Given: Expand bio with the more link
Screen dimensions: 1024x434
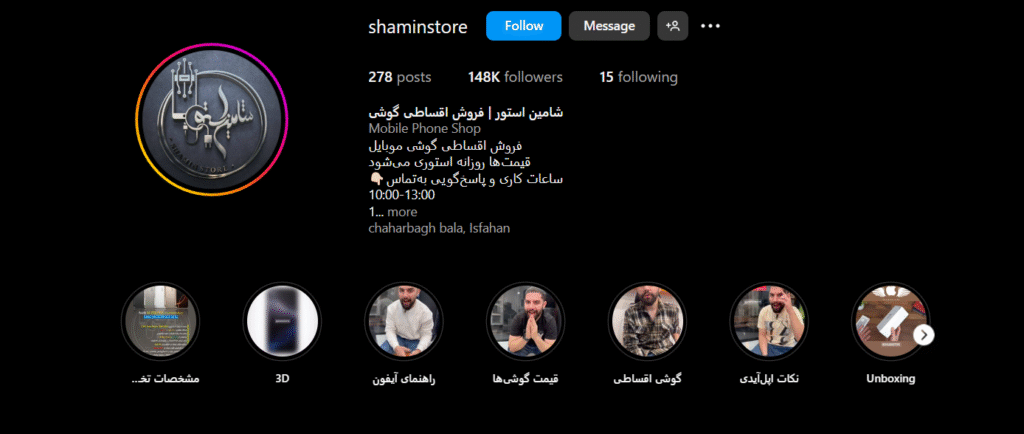Looking at the screenshot, I should tap(402, 212).
